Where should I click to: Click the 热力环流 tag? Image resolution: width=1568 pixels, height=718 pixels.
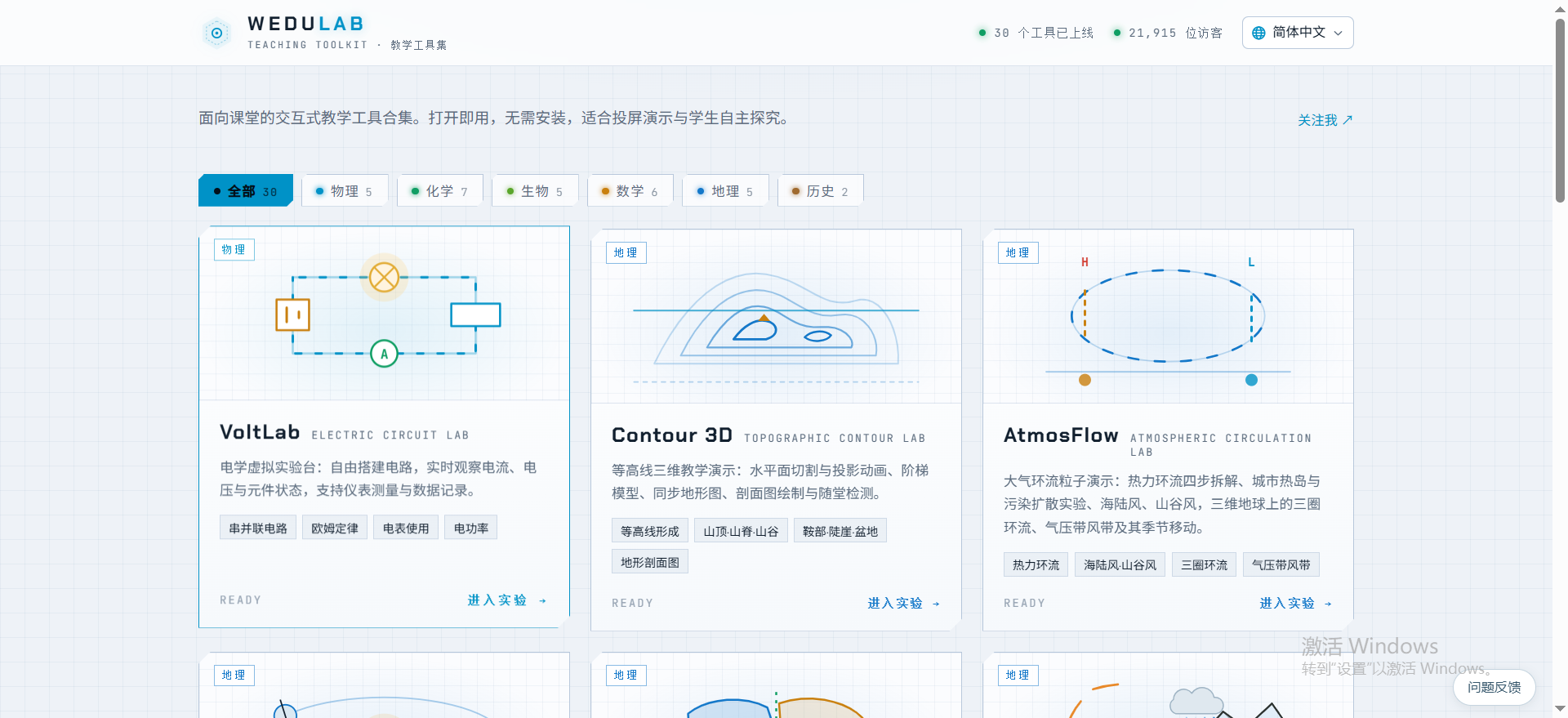1036,564
